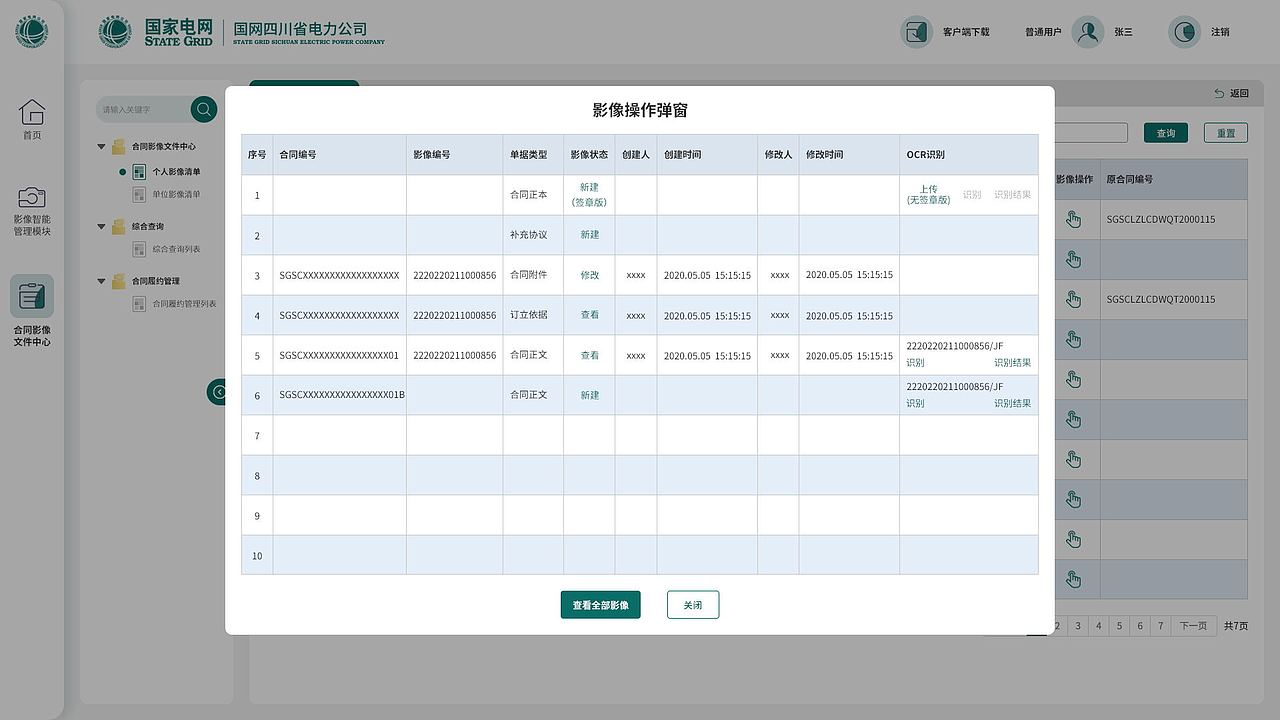Click the 个人影像清单 list icon

[x=140, y=172]
